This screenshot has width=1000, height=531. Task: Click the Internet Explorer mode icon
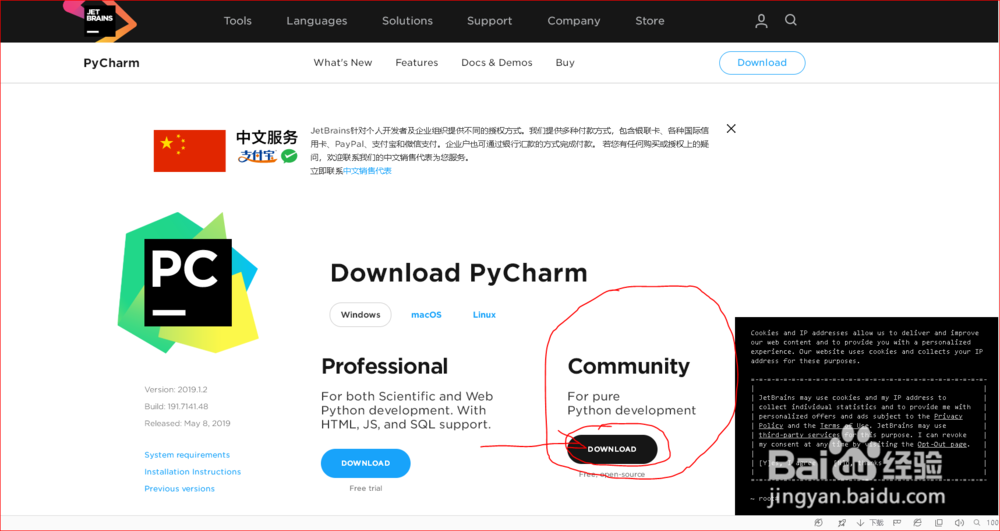click(x=917, y=523)
